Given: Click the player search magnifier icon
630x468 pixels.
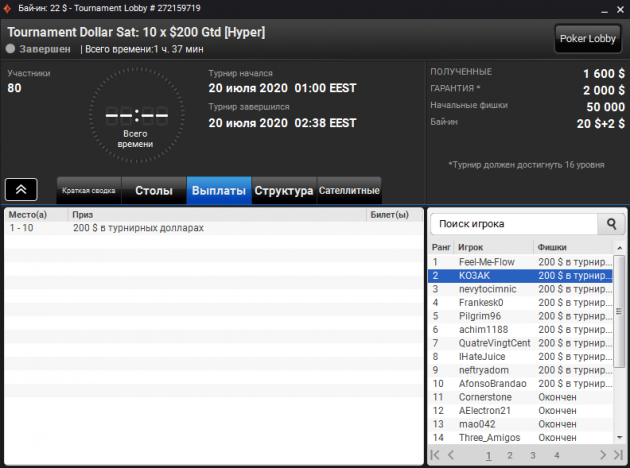Looking at the screenshot, I should [x=611, y=224].
